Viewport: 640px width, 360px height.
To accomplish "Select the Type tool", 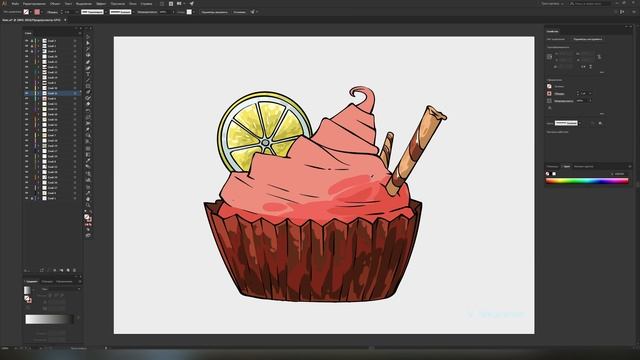I will tap(88, 74).
